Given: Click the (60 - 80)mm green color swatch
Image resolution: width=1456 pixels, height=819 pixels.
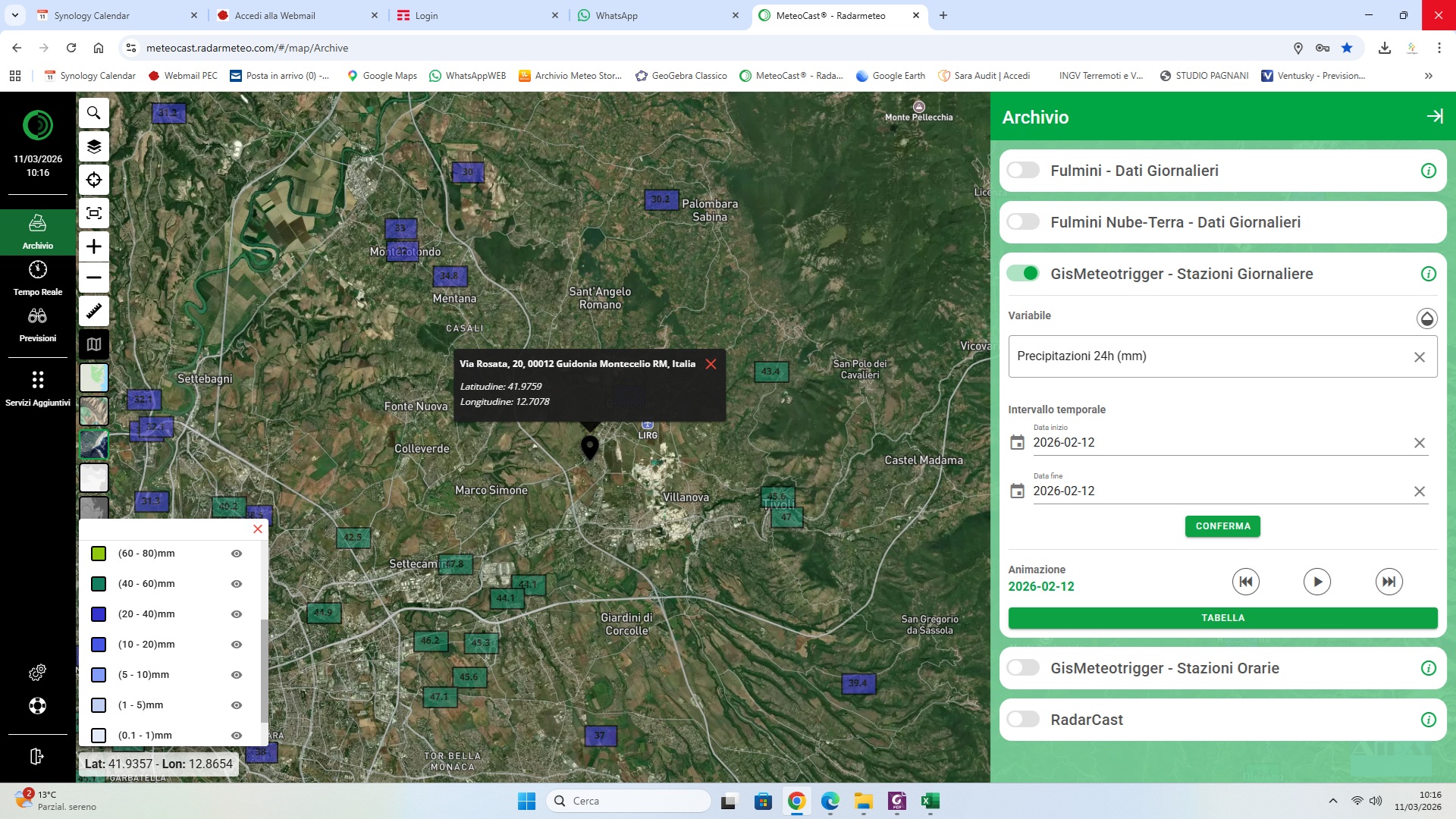Looking at the screenshot, I should coord(99,554).
